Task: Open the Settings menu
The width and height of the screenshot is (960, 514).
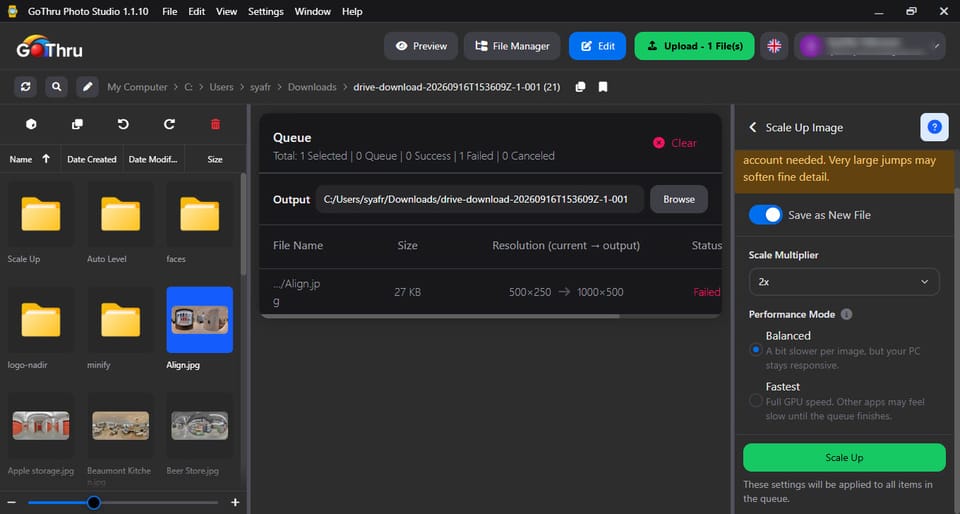Action: [266, 12]
